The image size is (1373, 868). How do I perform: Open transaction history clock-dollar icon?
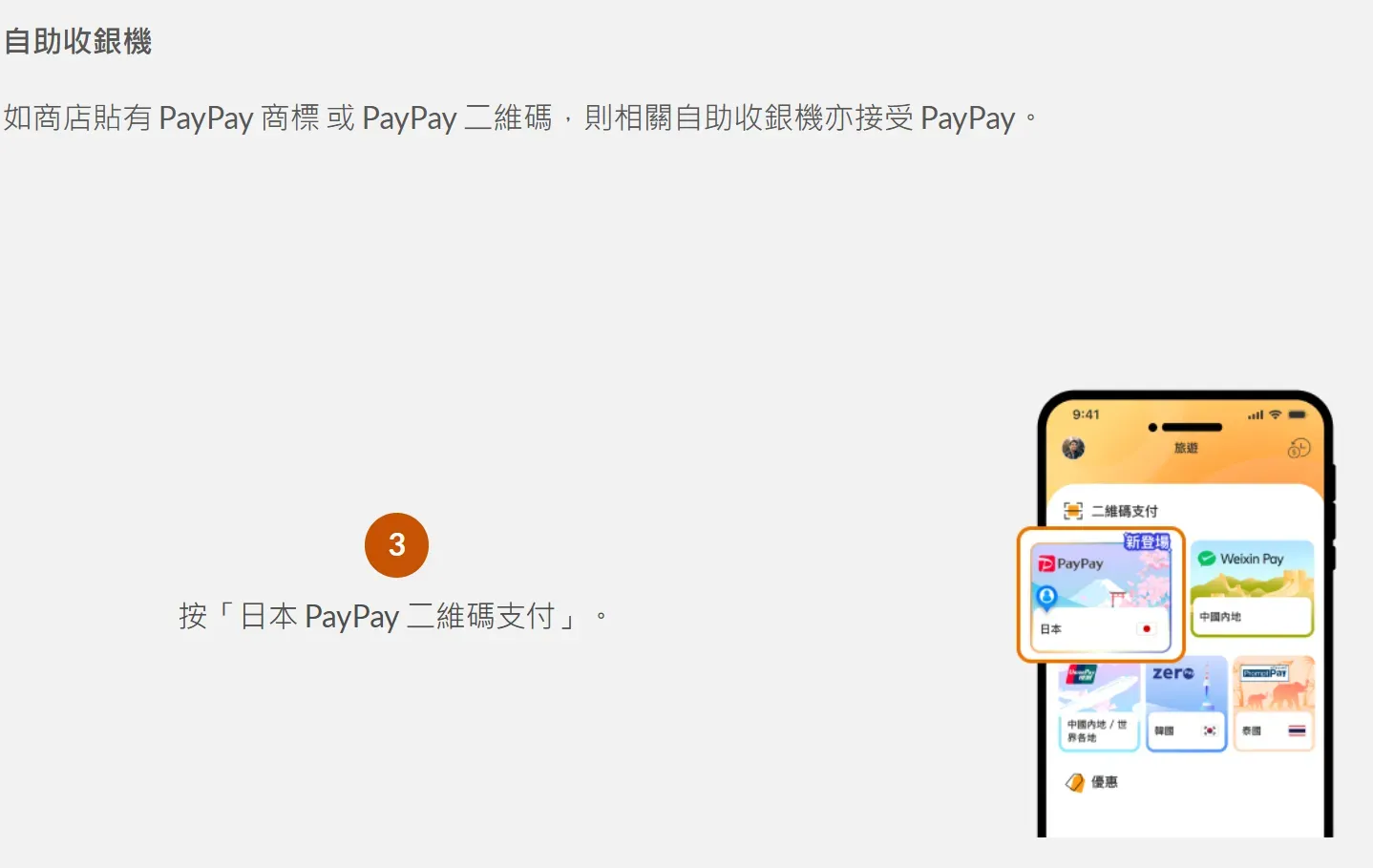[x=1299, y=448]
